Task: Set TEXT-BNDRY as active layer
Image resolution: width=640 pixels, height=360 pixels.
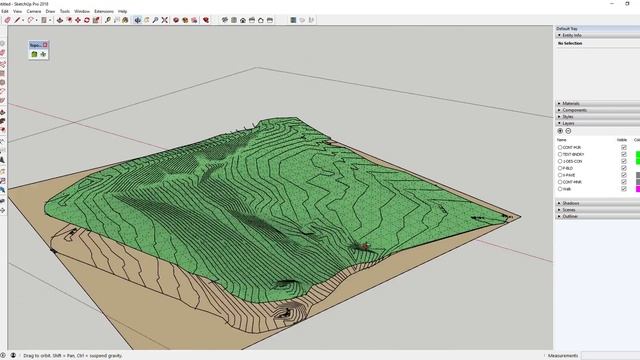Action: [x=560, y=154]
